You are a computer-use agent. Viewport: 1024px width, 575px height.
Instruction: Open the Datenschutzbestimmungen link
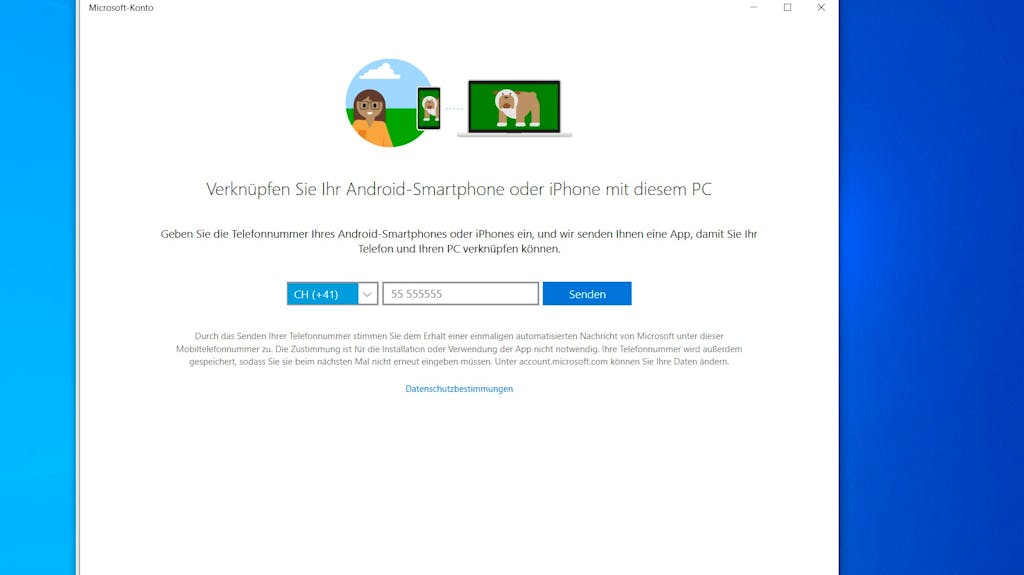(x=459, y=389)
